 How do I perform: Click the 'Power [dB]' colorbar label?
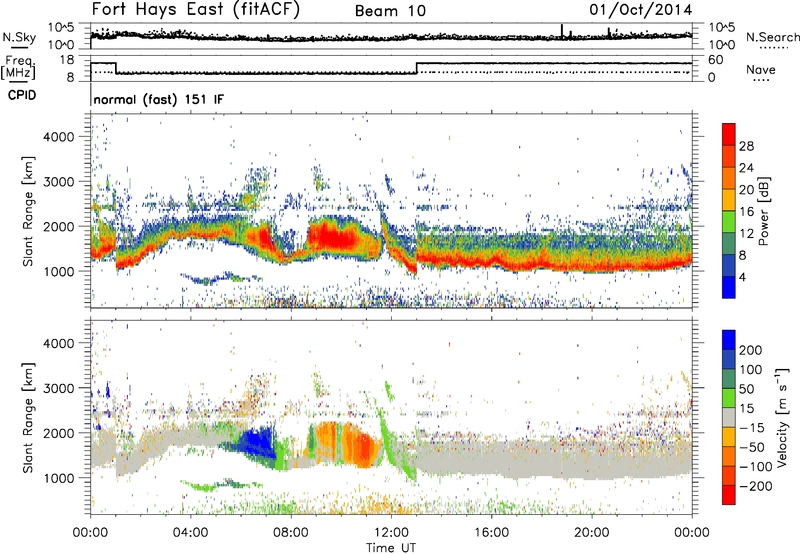click(x=763, y=211)
